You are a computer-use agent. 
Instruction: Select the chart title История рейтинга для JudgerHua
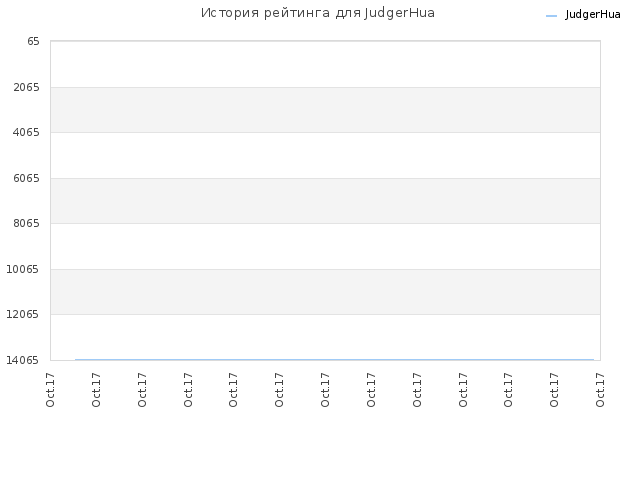pos(318,13)
